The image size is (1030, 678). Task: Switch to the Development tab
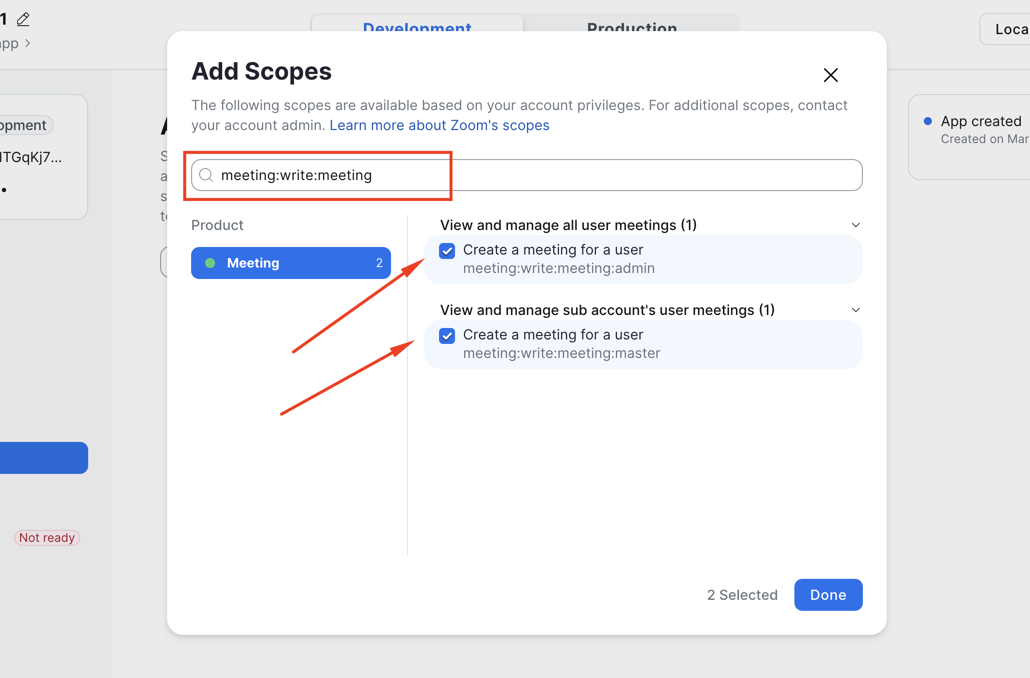point(417,26)
